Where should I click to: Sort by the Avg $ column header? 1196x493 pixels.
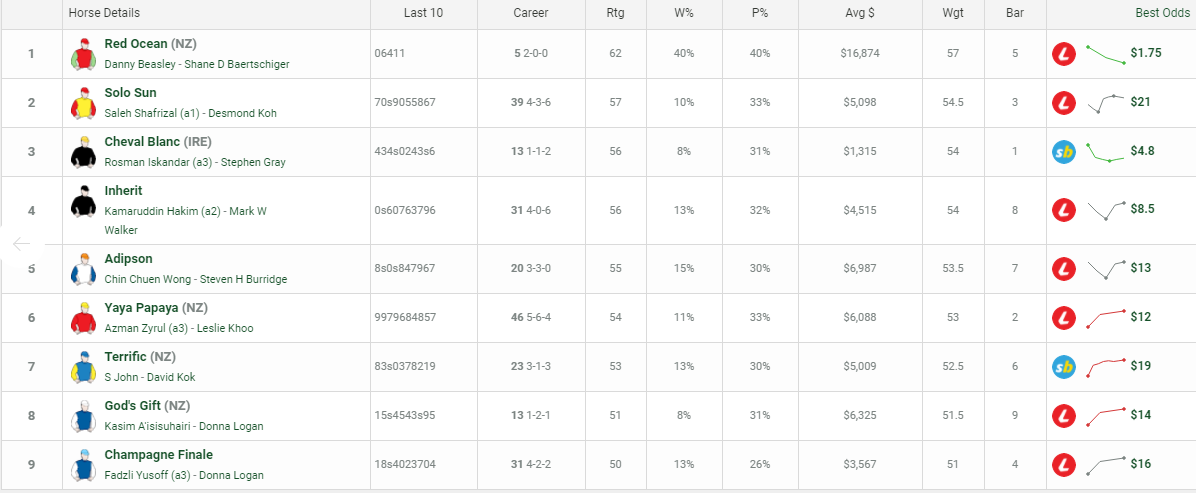860,13
